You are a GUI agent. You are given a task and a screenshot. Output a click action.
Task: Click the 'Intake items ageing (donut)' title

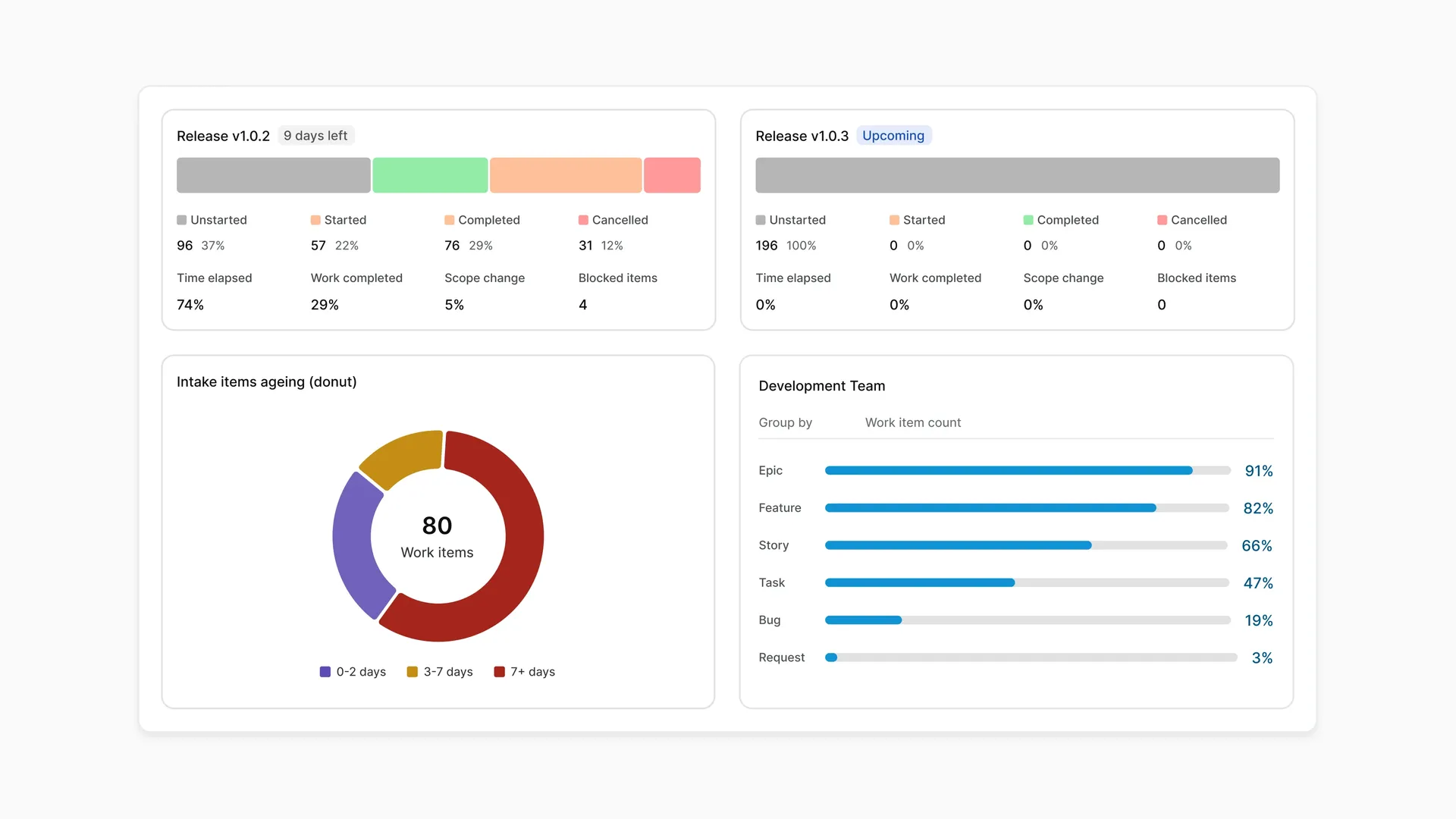point(267,381)
